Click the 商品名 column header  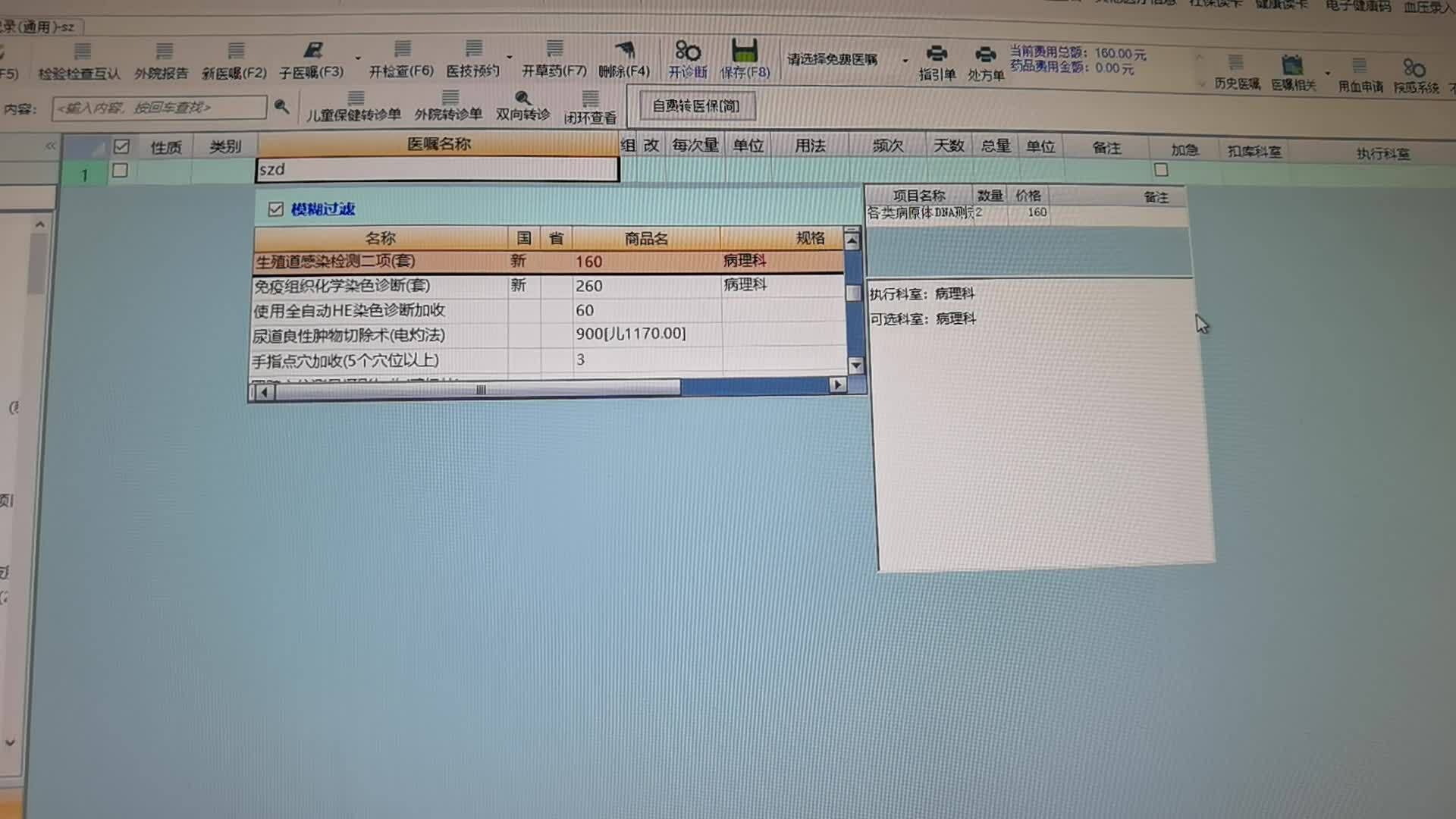click(x=646, y=239)
